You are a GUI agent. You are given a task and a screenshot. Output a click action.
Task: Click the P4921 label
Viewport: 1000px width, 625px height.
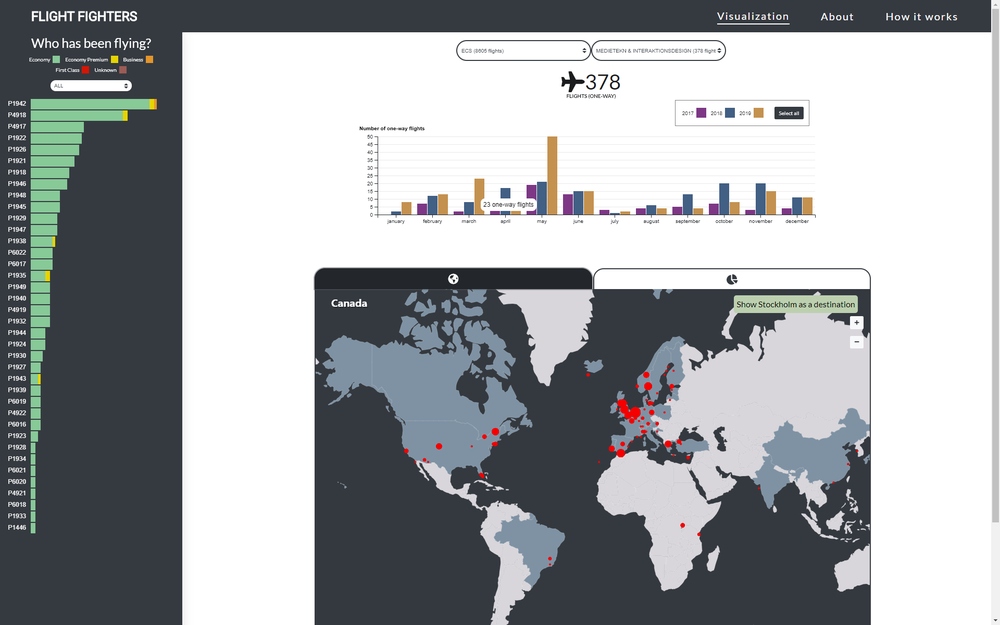[17, 493]
